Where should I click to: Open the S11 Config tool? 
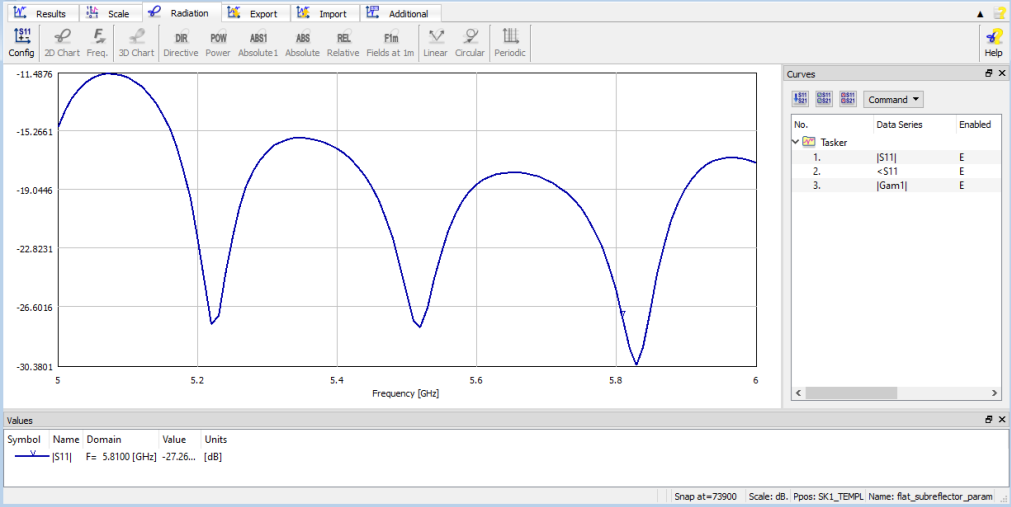click(21, 43)
